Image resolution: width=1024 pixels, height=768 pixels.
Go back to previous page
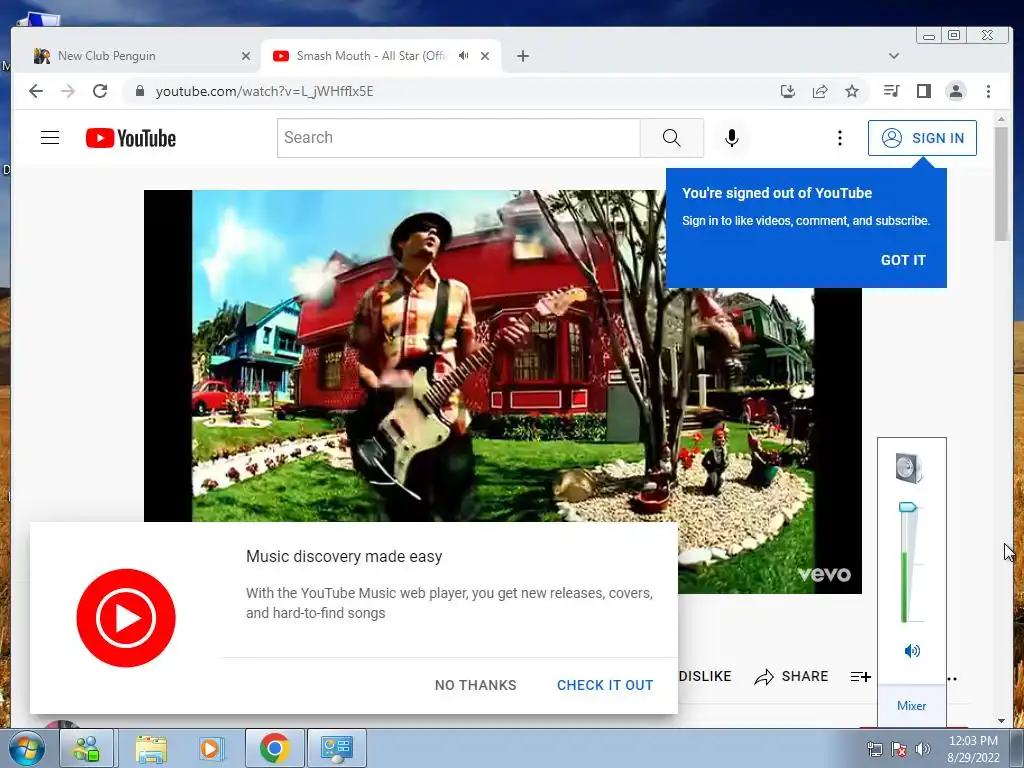point(36,91)
